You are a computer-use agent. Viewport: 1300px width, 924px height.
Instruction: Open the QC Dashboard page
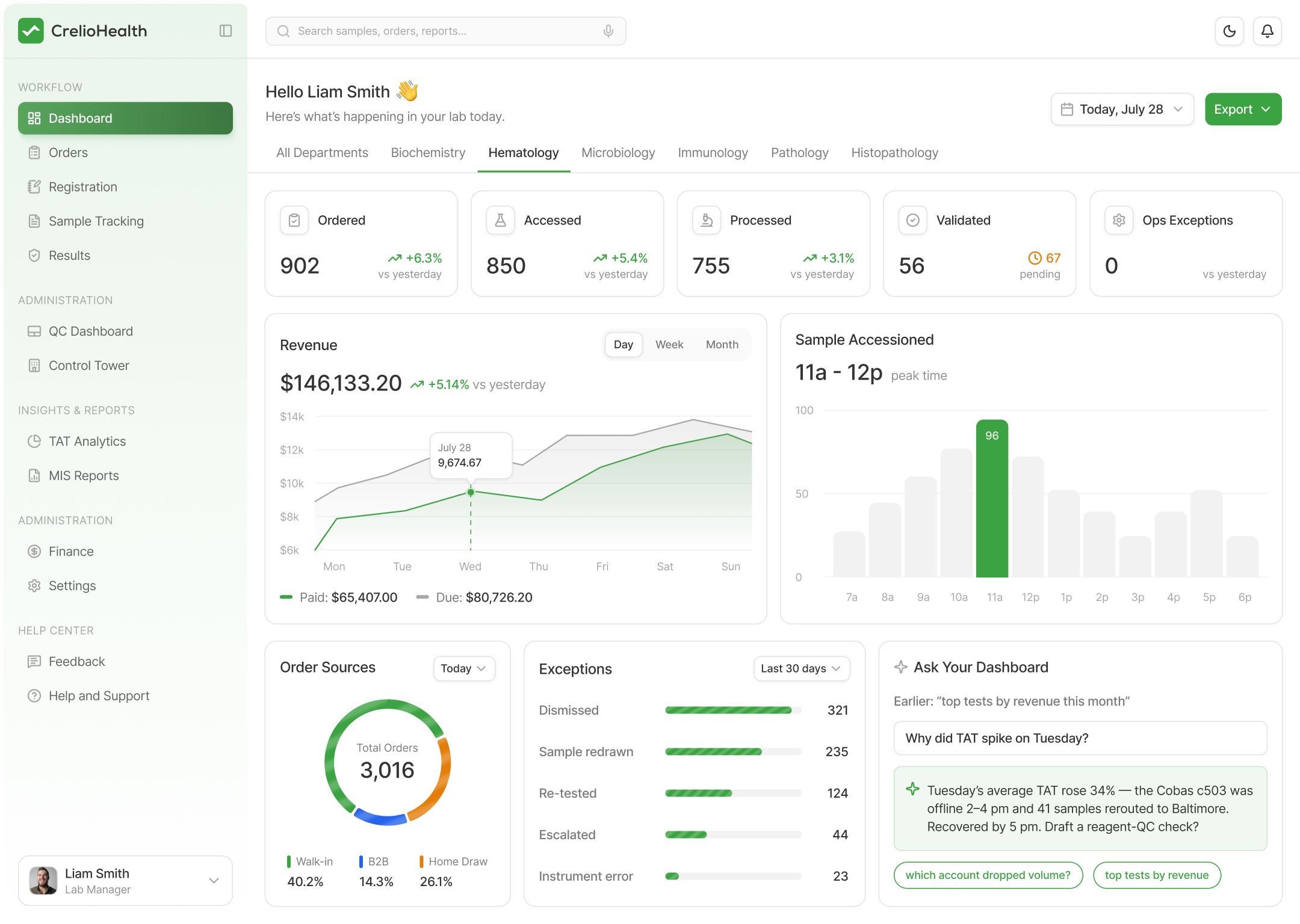tap(125, 331)
